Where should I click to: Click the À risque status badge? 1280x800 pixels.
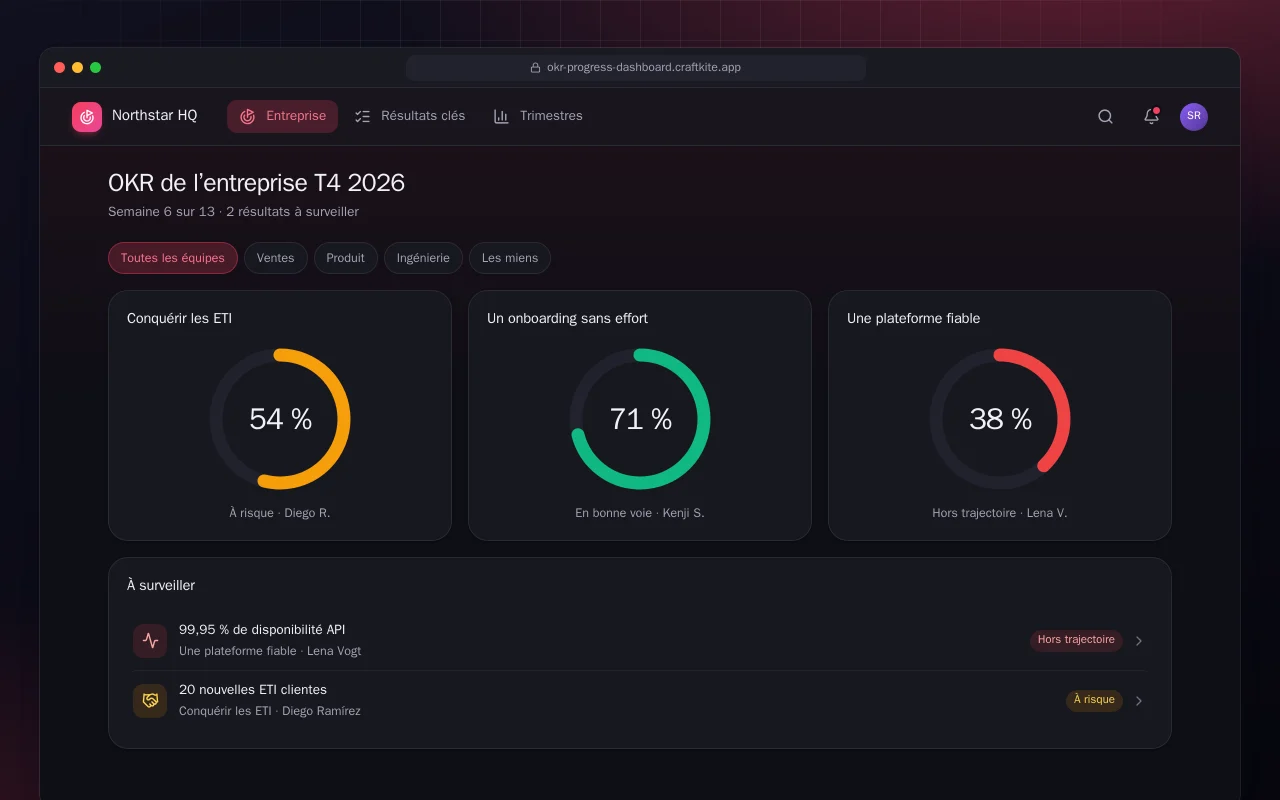[1094, 700]
